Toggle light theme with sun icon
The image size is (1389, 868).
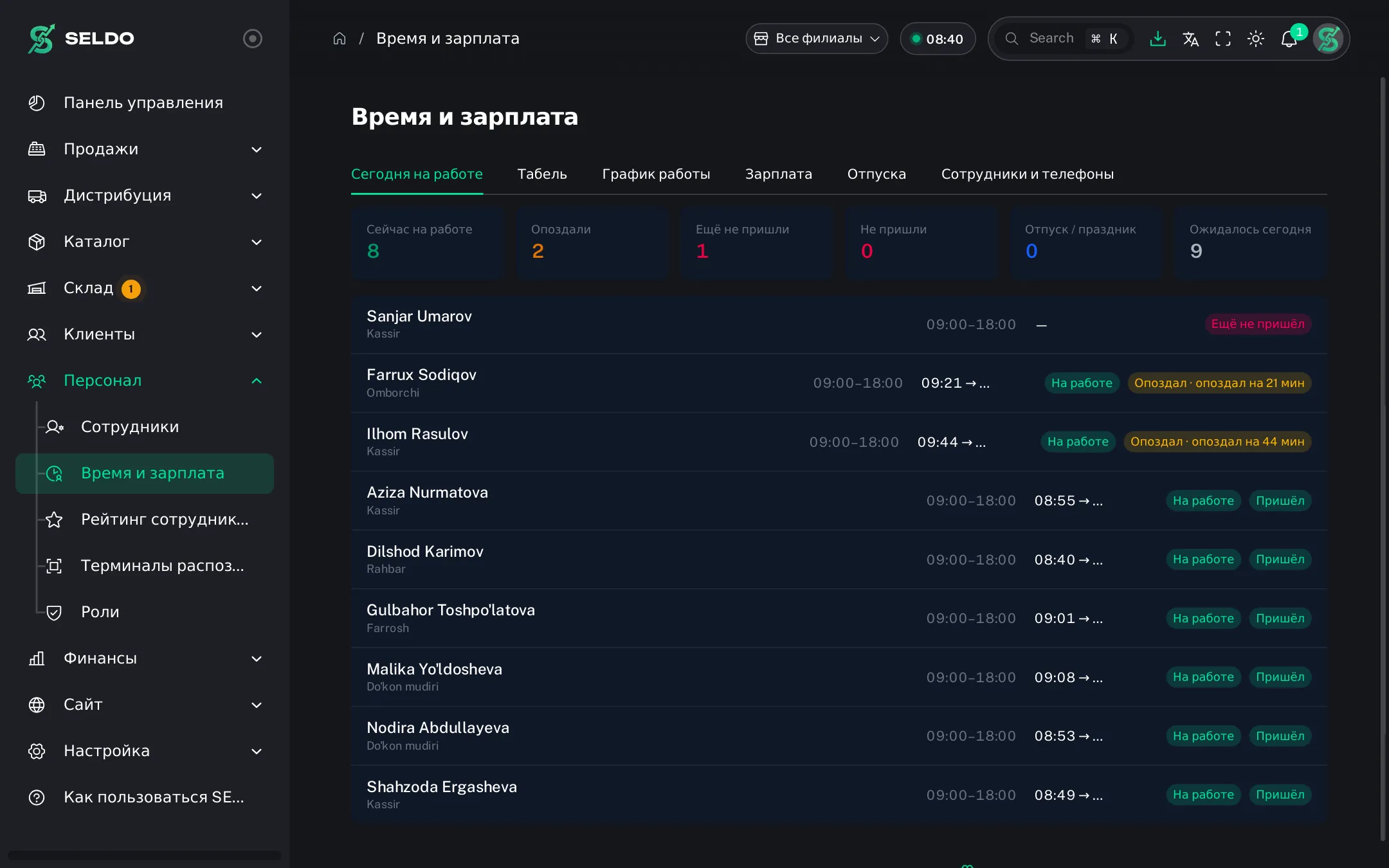coord(1256,39)
